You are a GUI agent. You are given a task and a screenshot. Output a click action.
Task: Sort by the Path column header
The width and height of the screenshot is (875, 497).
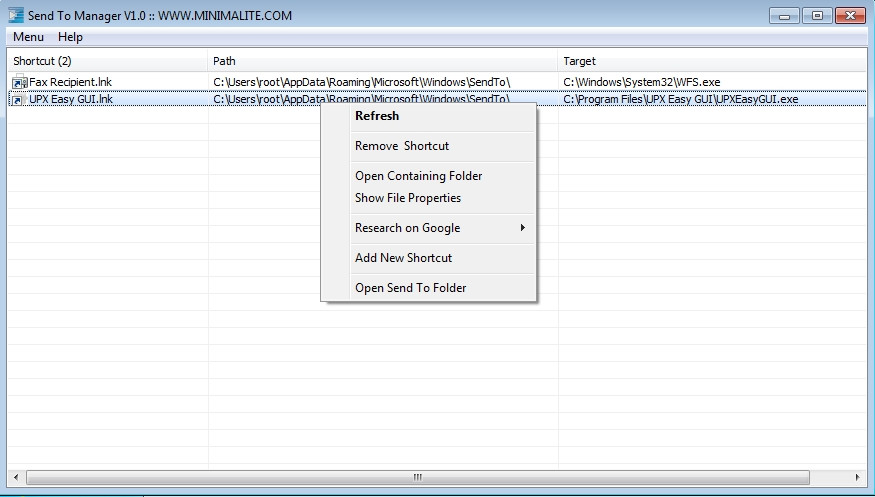point(382,61)
